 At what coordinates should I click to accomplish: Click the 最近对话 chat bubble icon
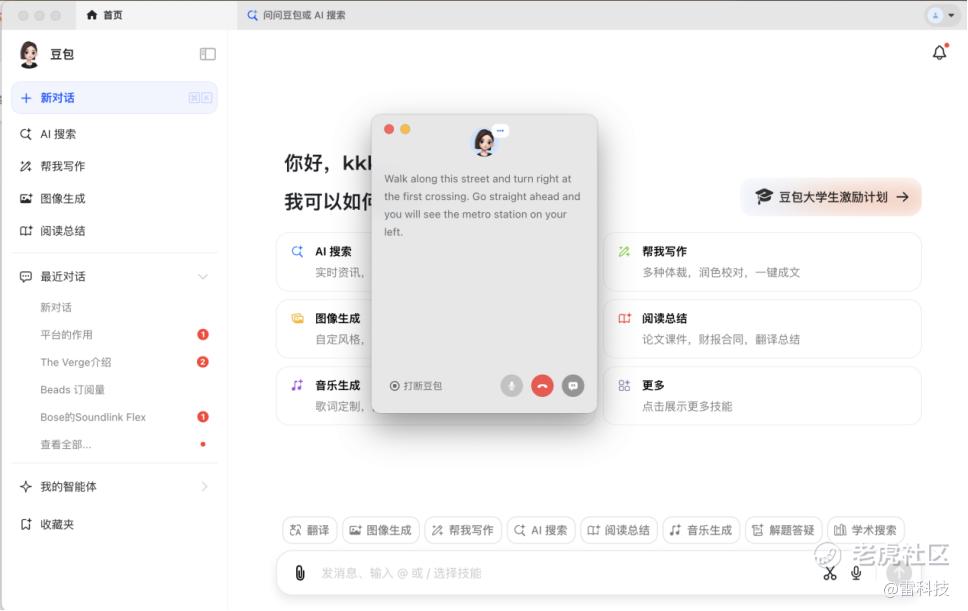(25, 276)
